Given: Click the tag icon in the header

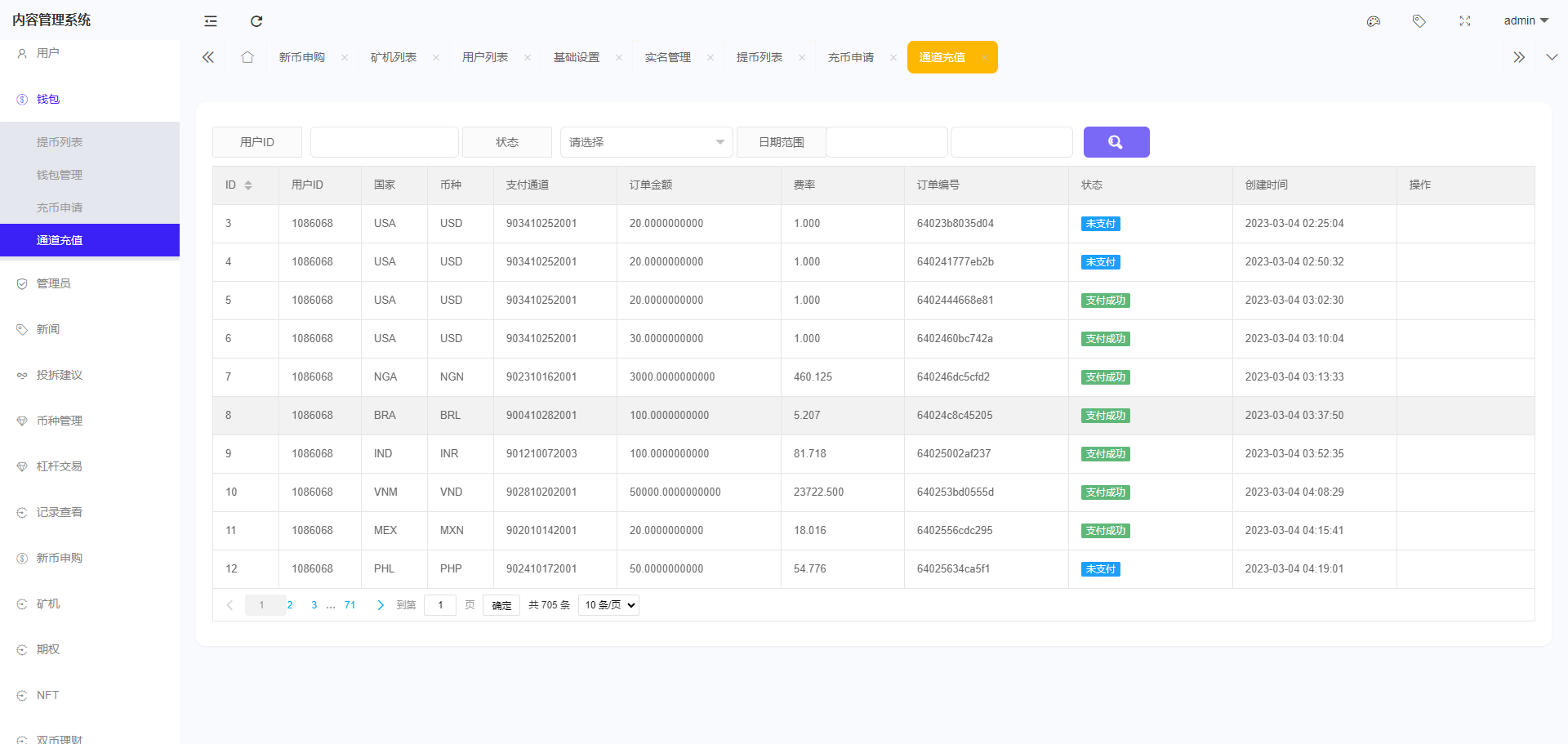Looking at the screenshot, I should (x=1419, y=20).
